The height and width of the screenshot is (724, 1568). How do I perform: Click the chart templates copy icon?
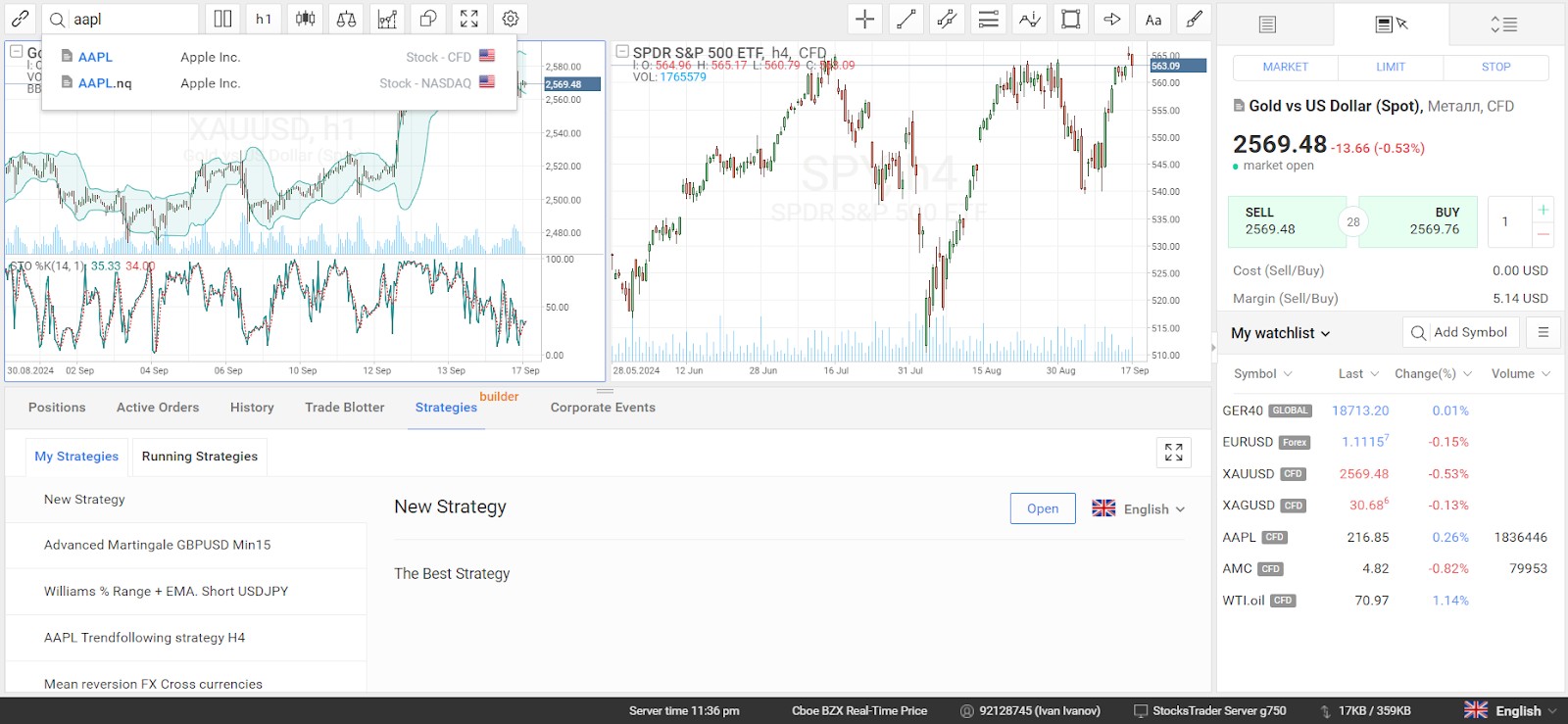(x=428, y=19)
